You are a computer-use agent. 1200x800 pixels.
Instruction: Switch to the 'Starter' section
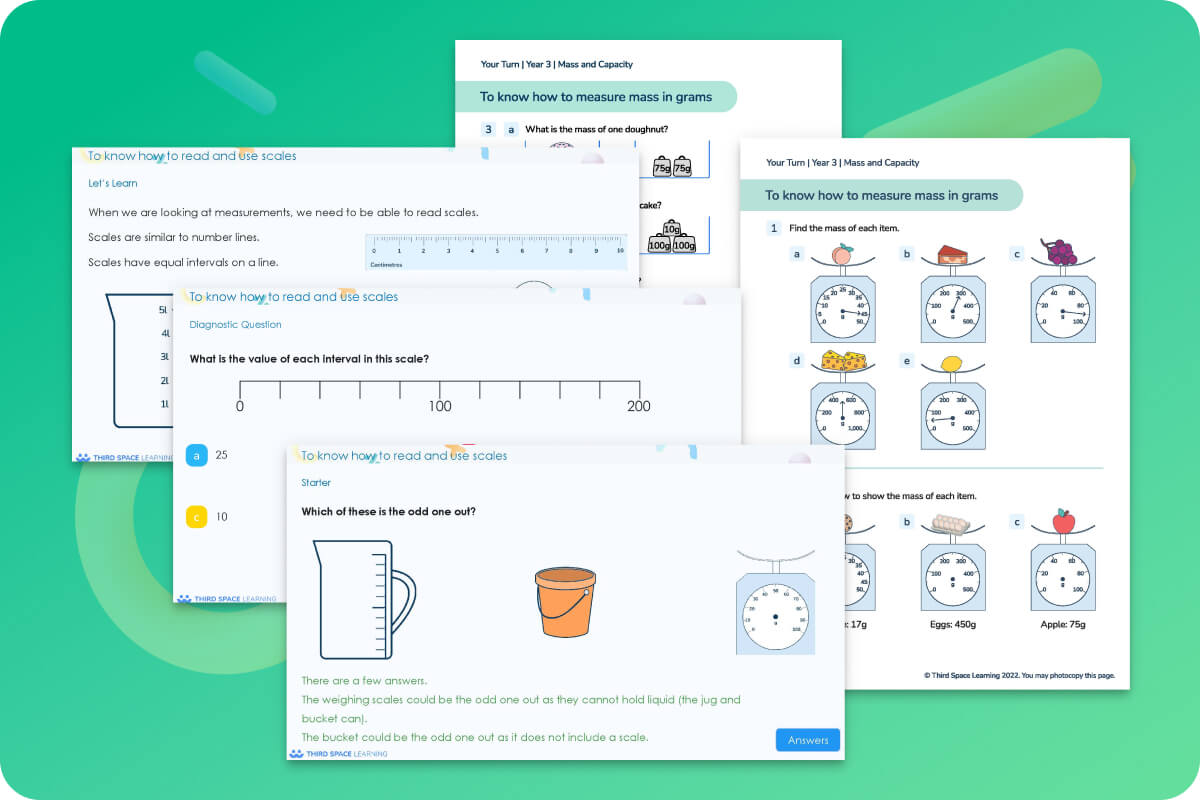[x=316, y=482]
